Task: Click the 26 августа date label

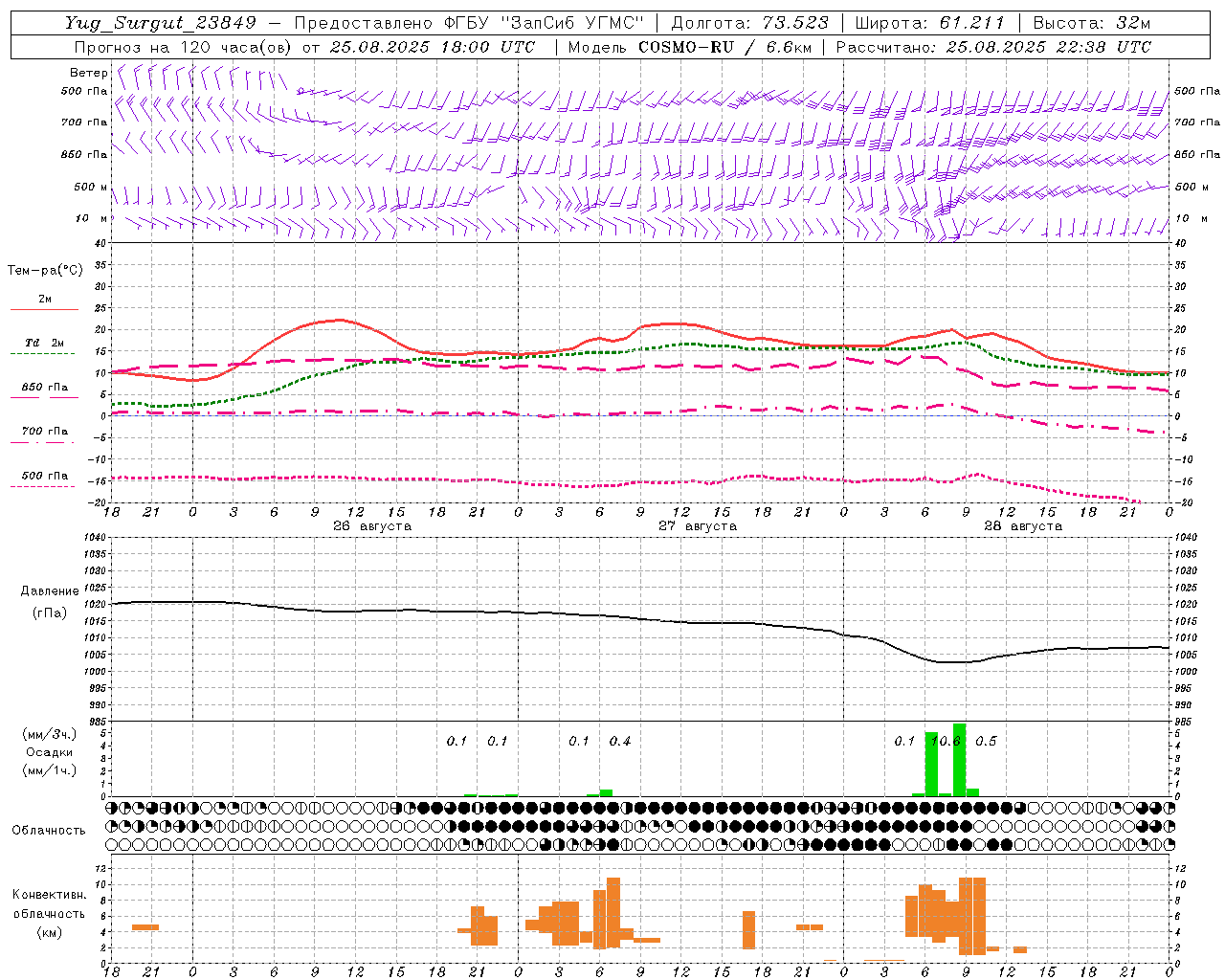Action: (372, 526)
